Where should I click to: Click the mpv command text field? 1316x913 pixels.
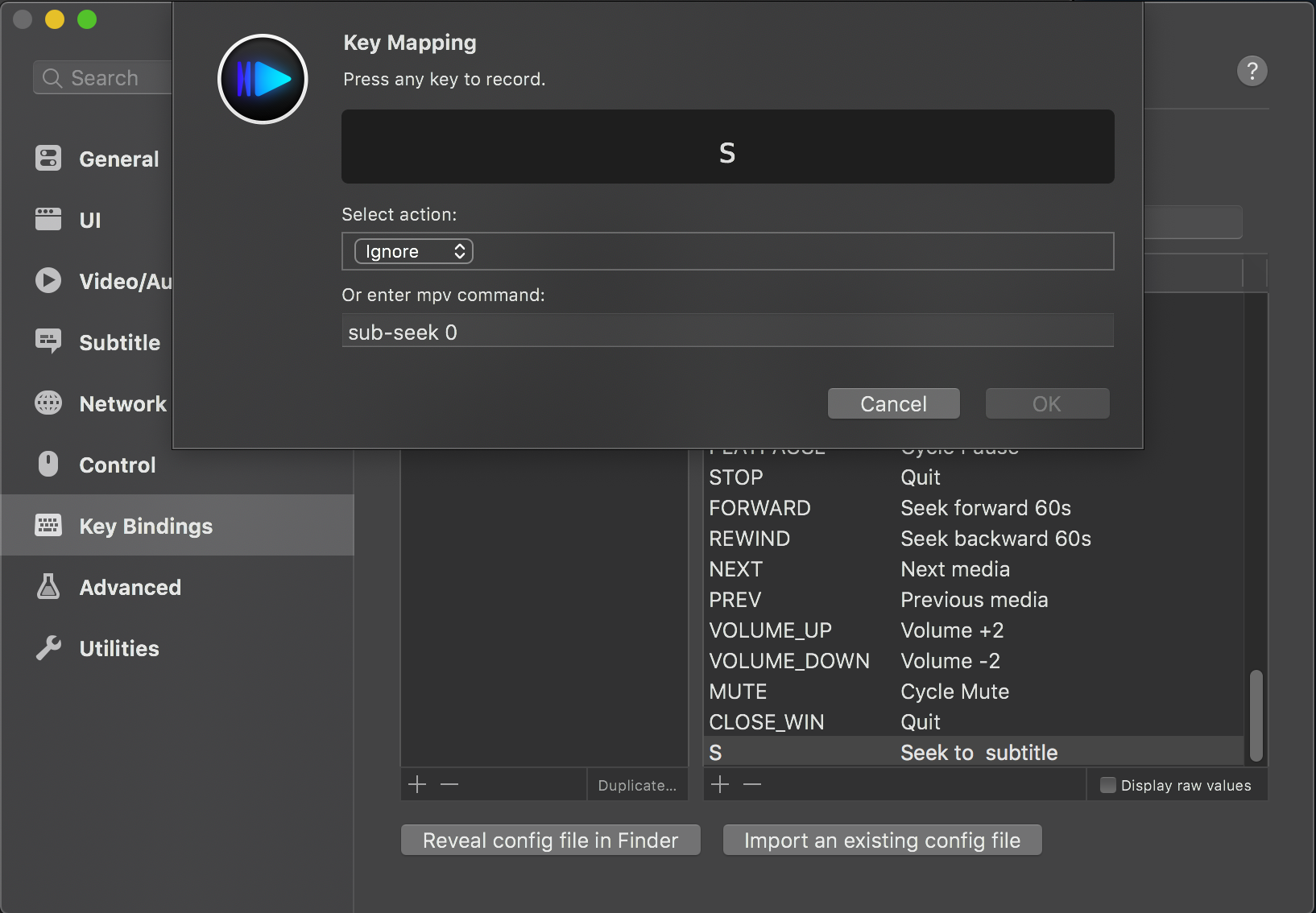(727, 332)
